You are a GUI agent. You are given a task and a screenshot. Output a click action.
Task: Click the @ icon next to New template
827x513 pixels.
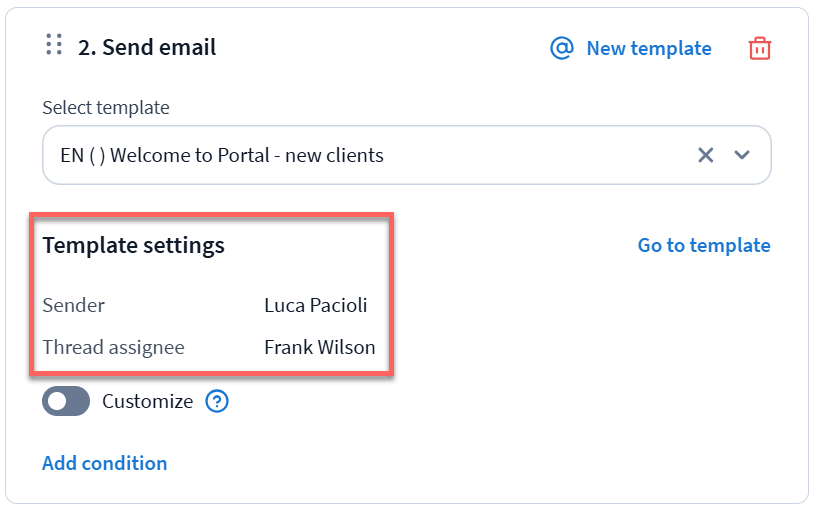tap(563, 48)
